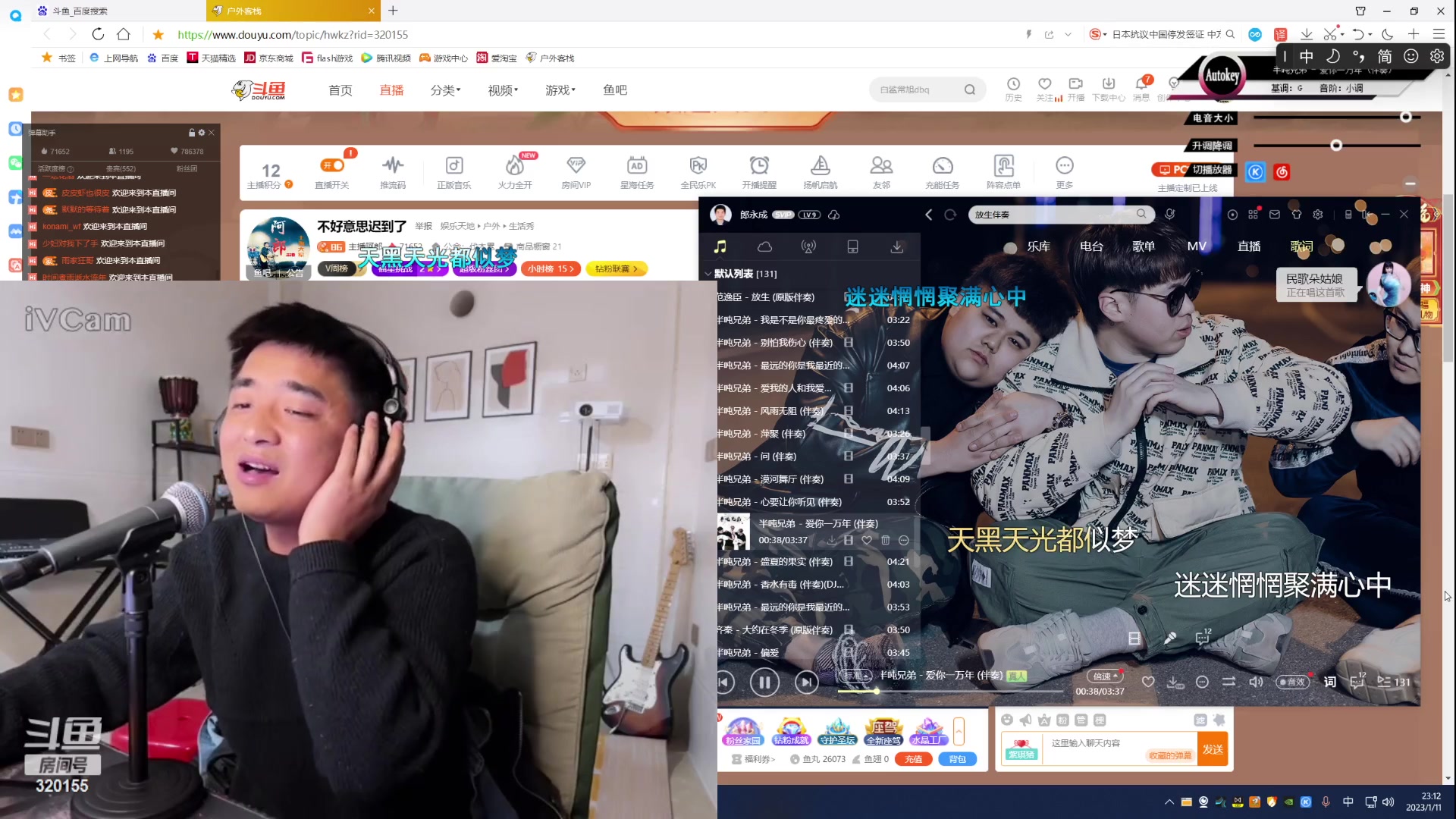Open the 扬帆启航 sailboat icon
Screen dimensions: 1456x819
(821, 165)
